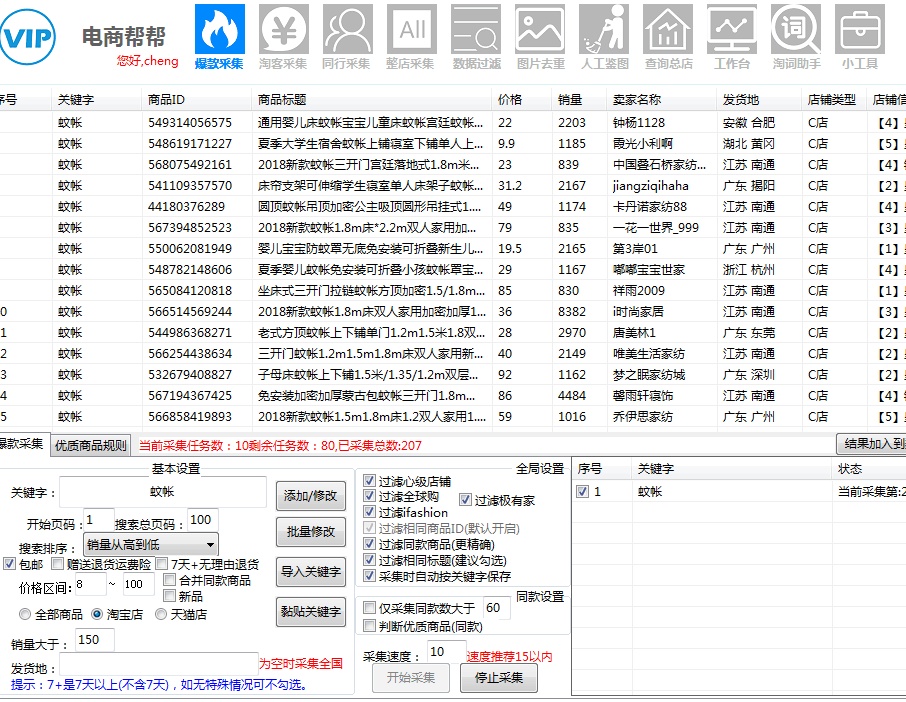Click 结果加入到 button
Viewport: 906px width, 702px height.
click(871, 444)
